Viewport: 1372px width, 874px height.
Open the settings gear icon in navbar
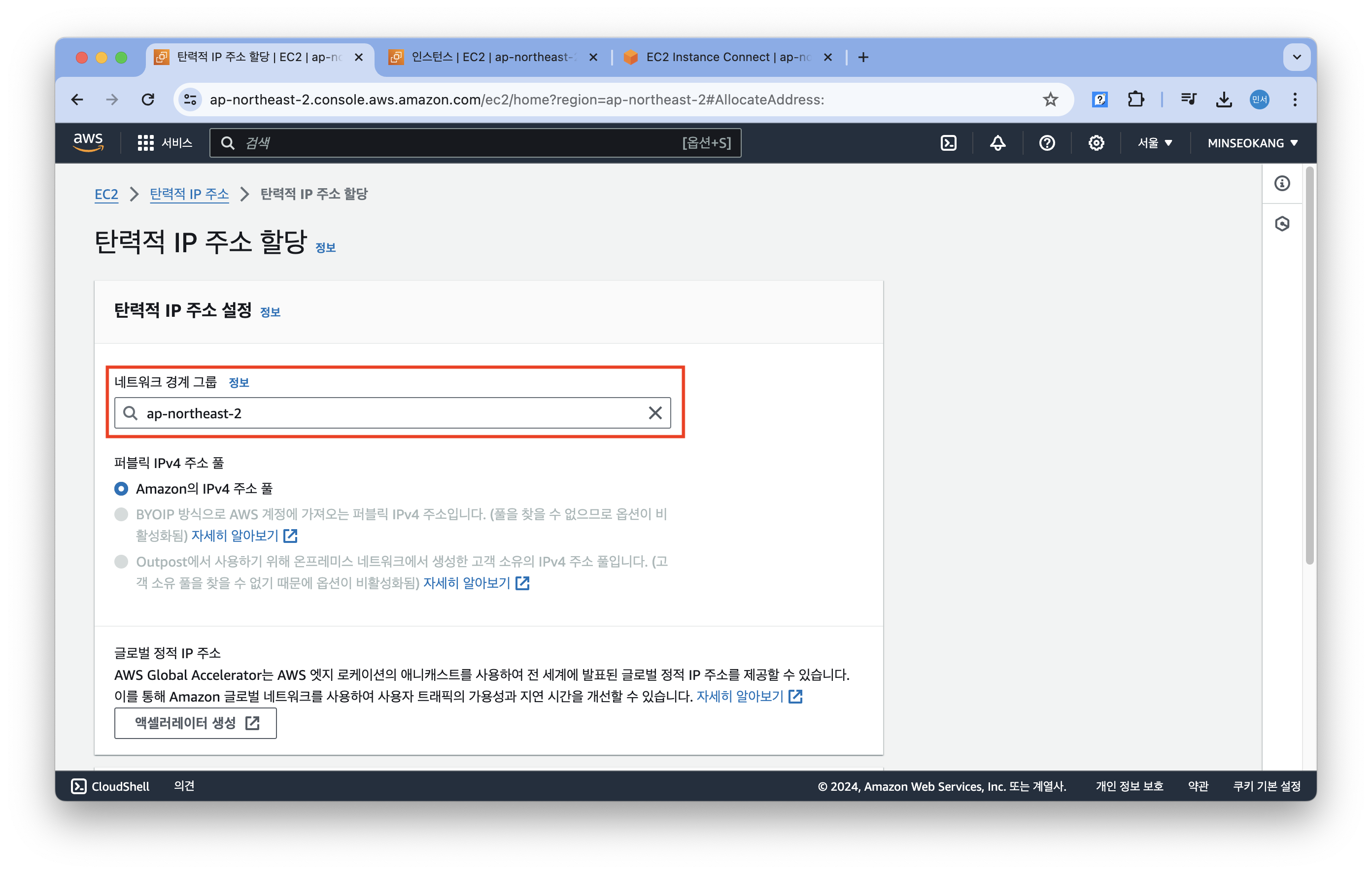tap(1096, 143)
